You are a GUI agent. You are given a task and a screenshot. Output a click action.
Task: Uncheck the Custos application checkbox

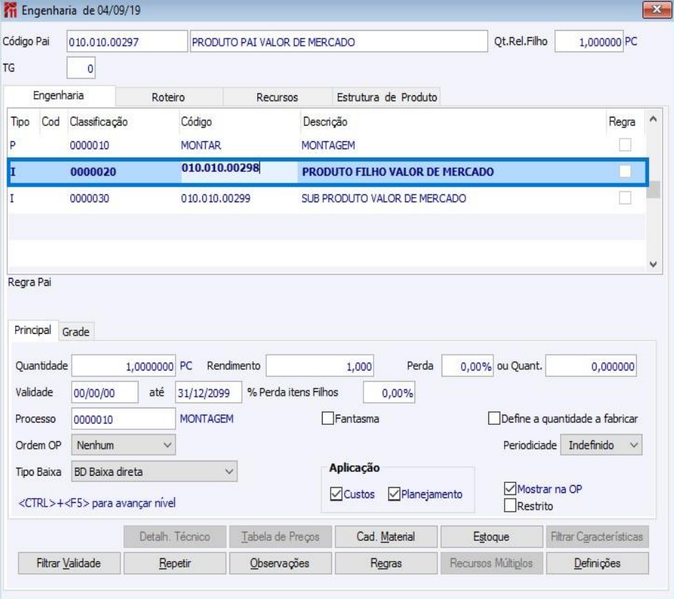pos(336,494)
